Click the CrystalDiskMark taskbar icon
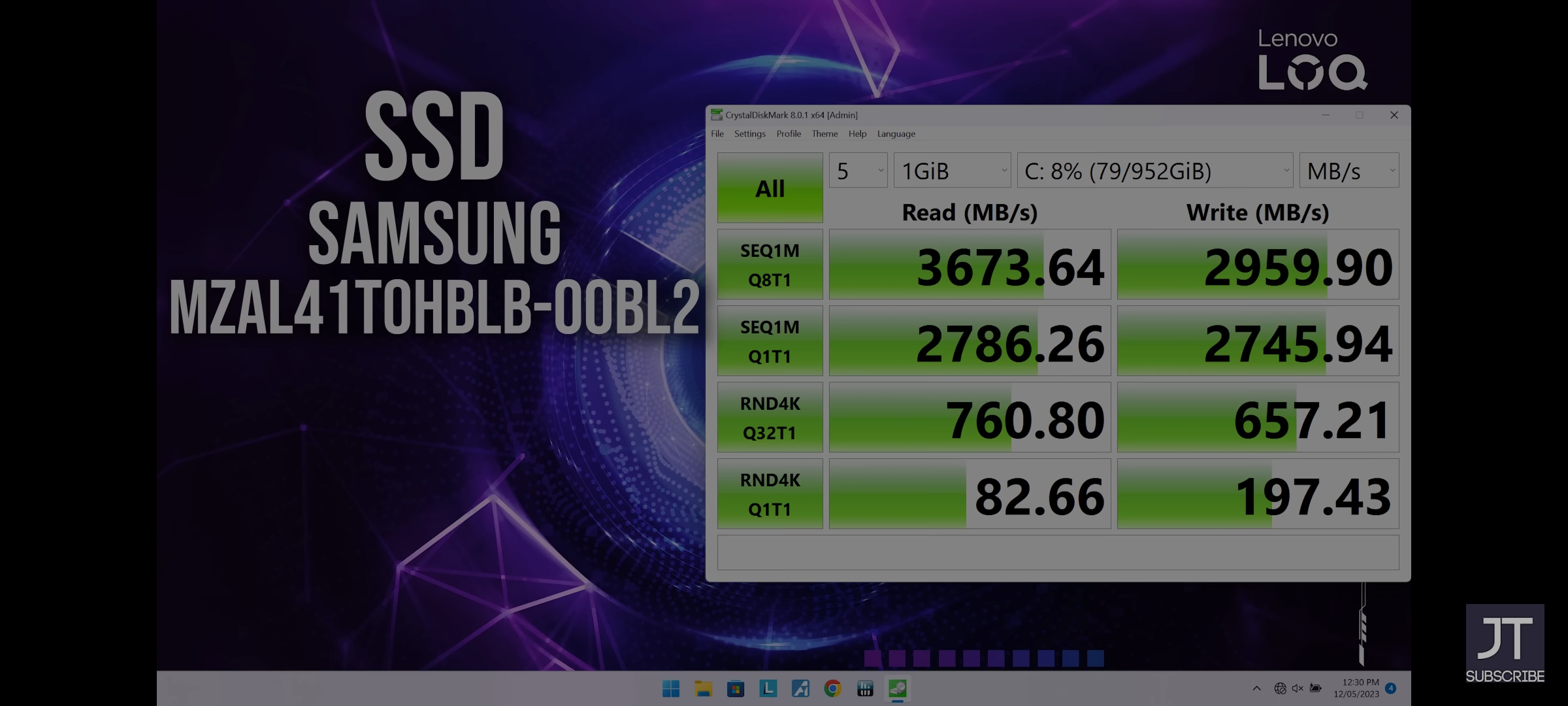Image resolution: width=1568 pixels, height=706 pixels. point(898,688)
